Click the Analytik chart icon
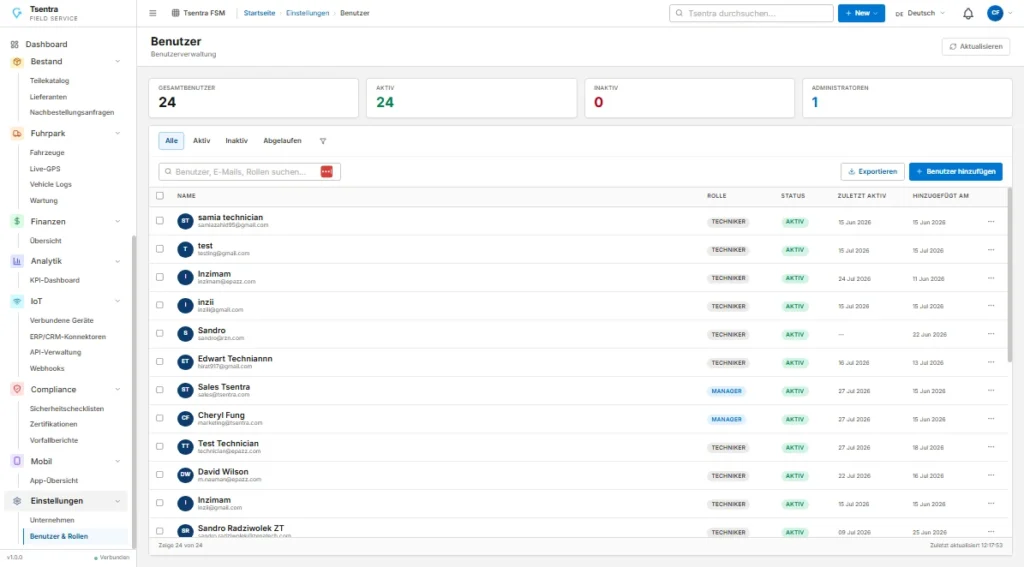Screen dimensions: 1024x567 (x=17, y=261)
